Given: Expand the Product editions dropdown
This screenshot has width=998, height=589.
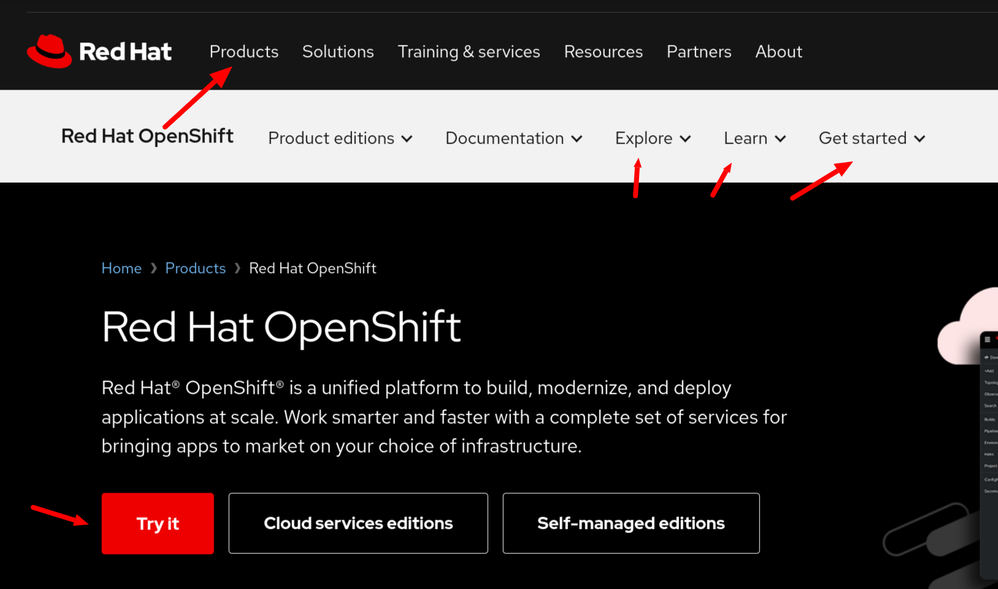Looking at the screenshot, I should (340, 138).
